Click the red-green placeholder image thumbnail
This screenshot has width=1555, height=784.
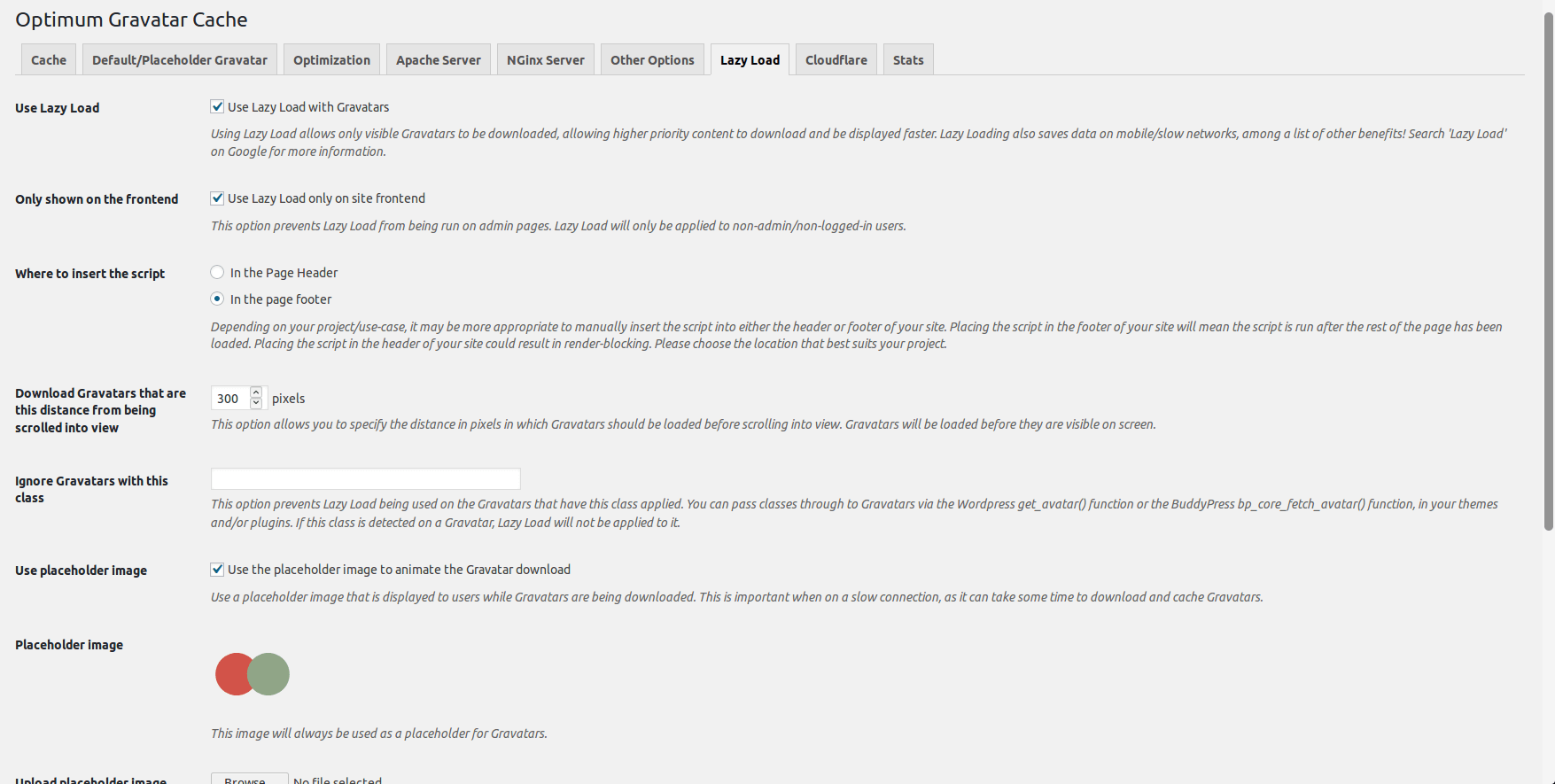click(253, 674)
